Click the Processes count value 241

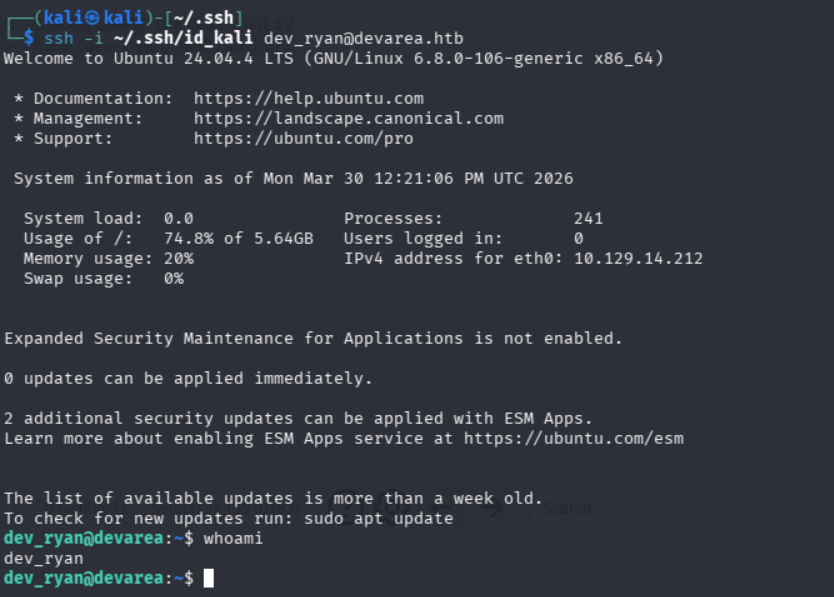(x=588, y=218)
